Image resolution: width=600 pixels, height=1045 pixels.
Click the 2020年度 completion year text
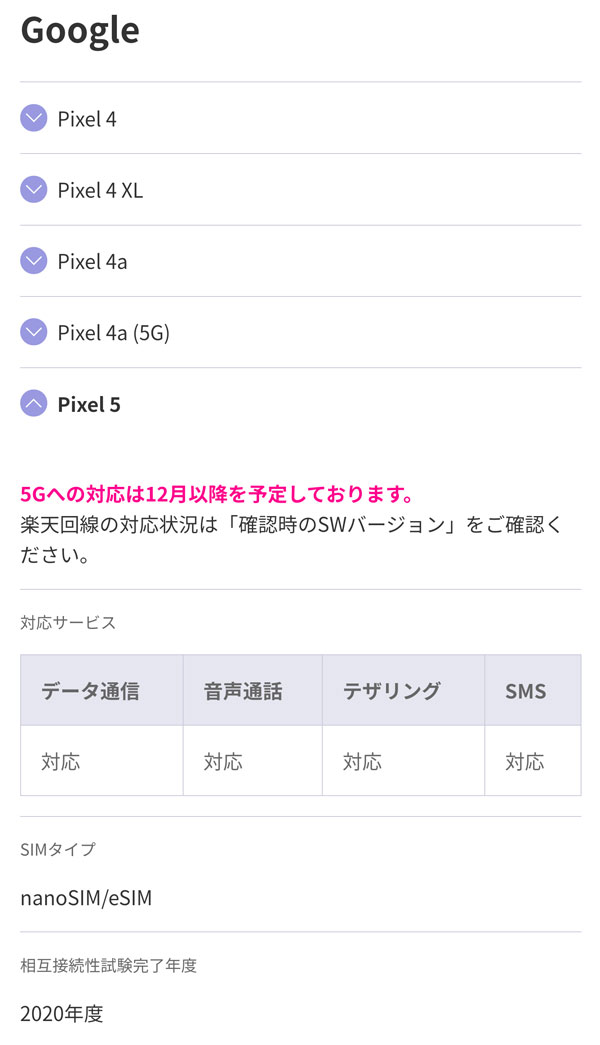(x=62, y=1013)
